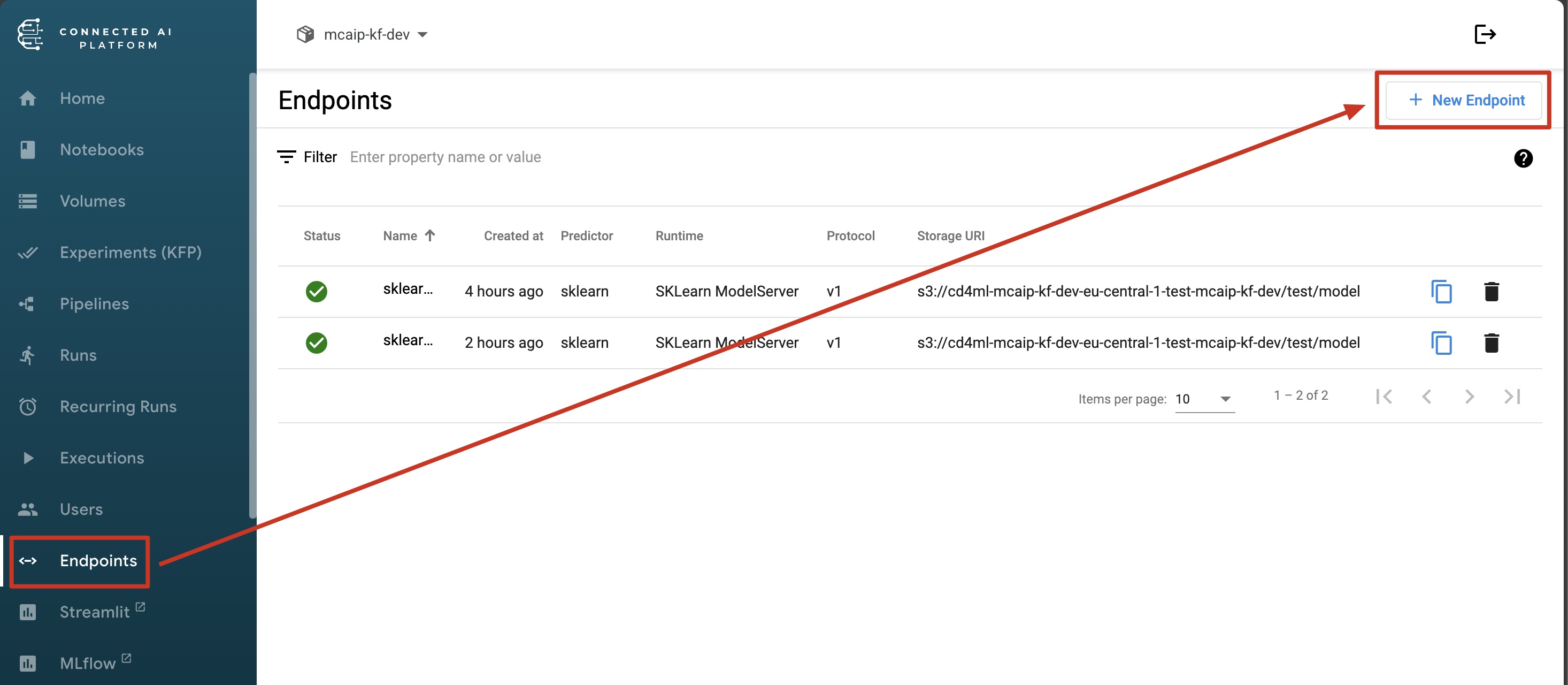Click the MLflow chart icon

27,663
